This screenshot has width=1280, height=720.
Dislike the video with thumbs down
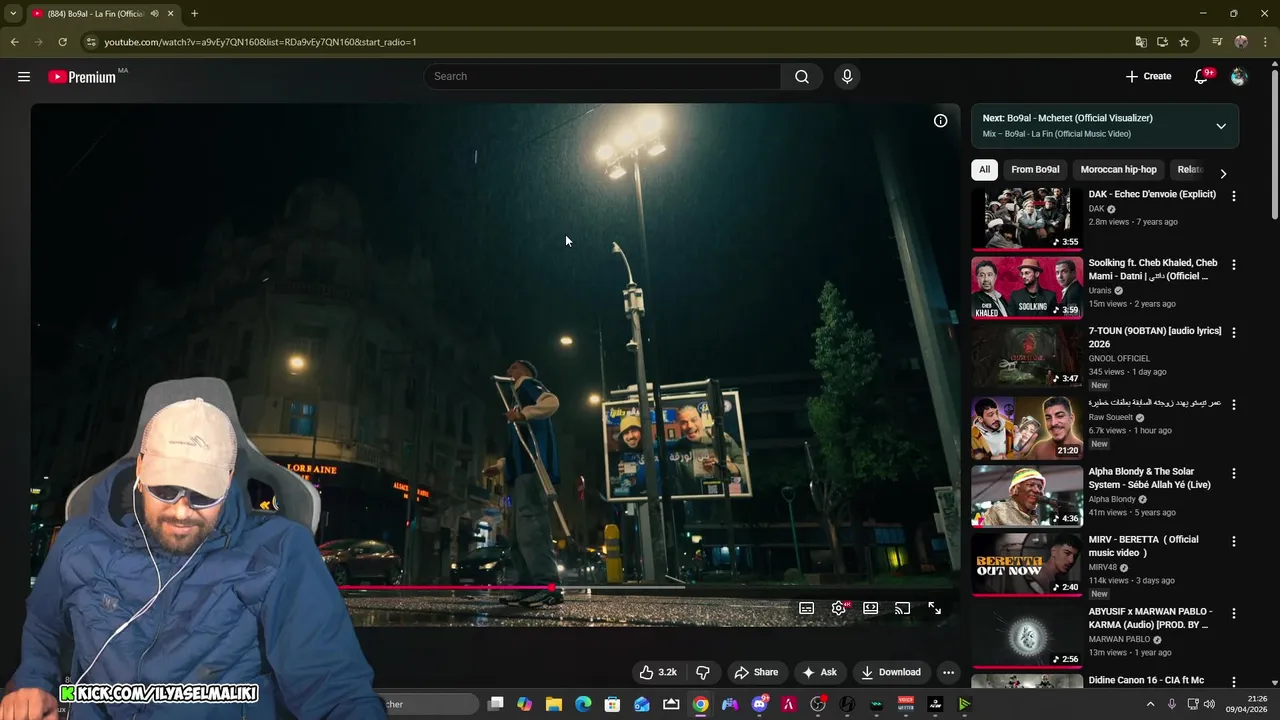[x=703, y=672]
